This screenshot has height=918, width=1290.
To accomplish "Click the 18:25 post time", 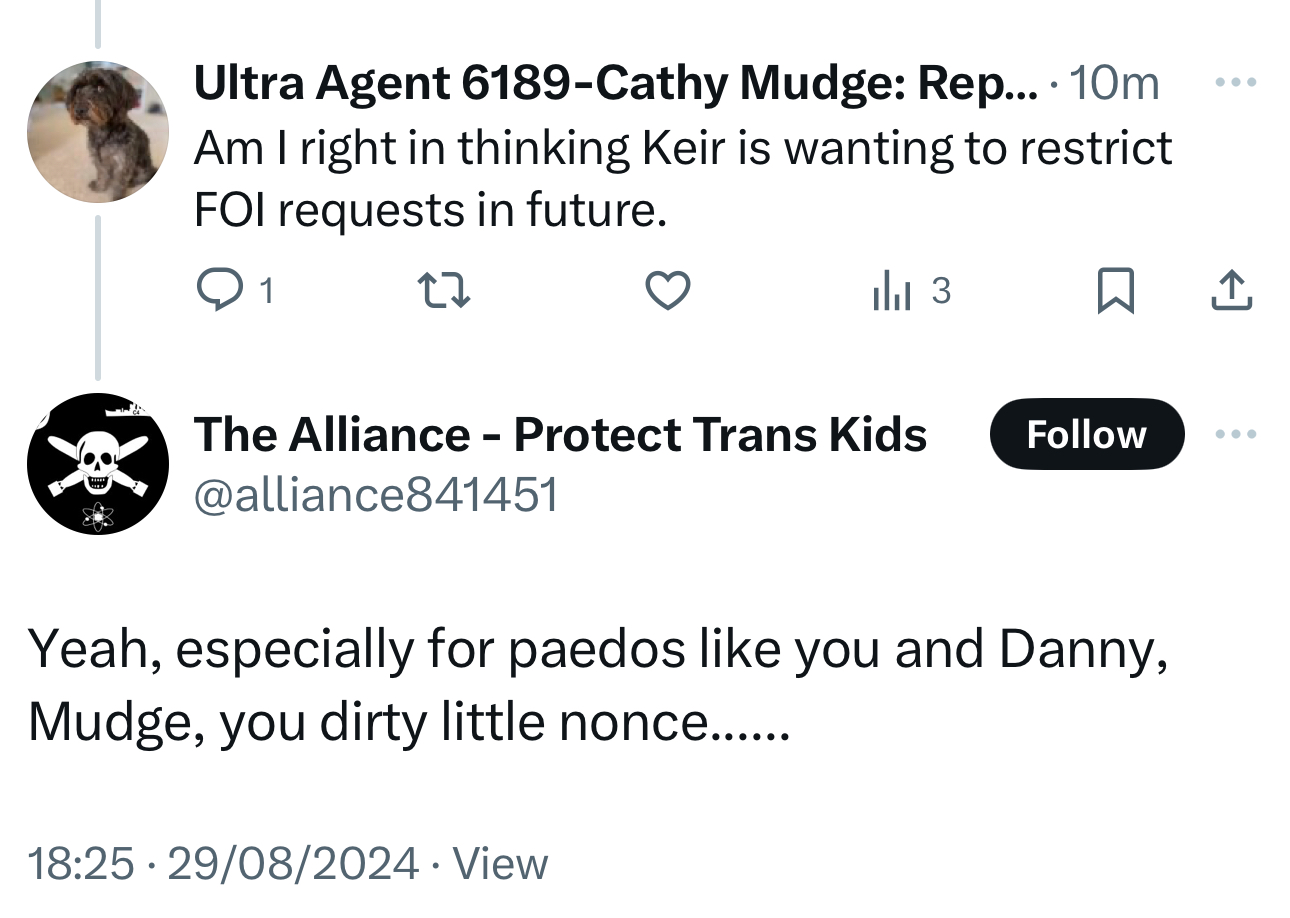I will tap(80, 863).
